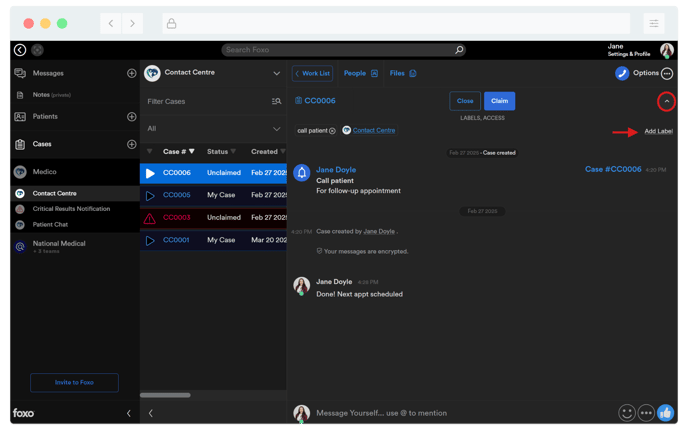
Task: Open more message options icon
Action: pos(646,413)
